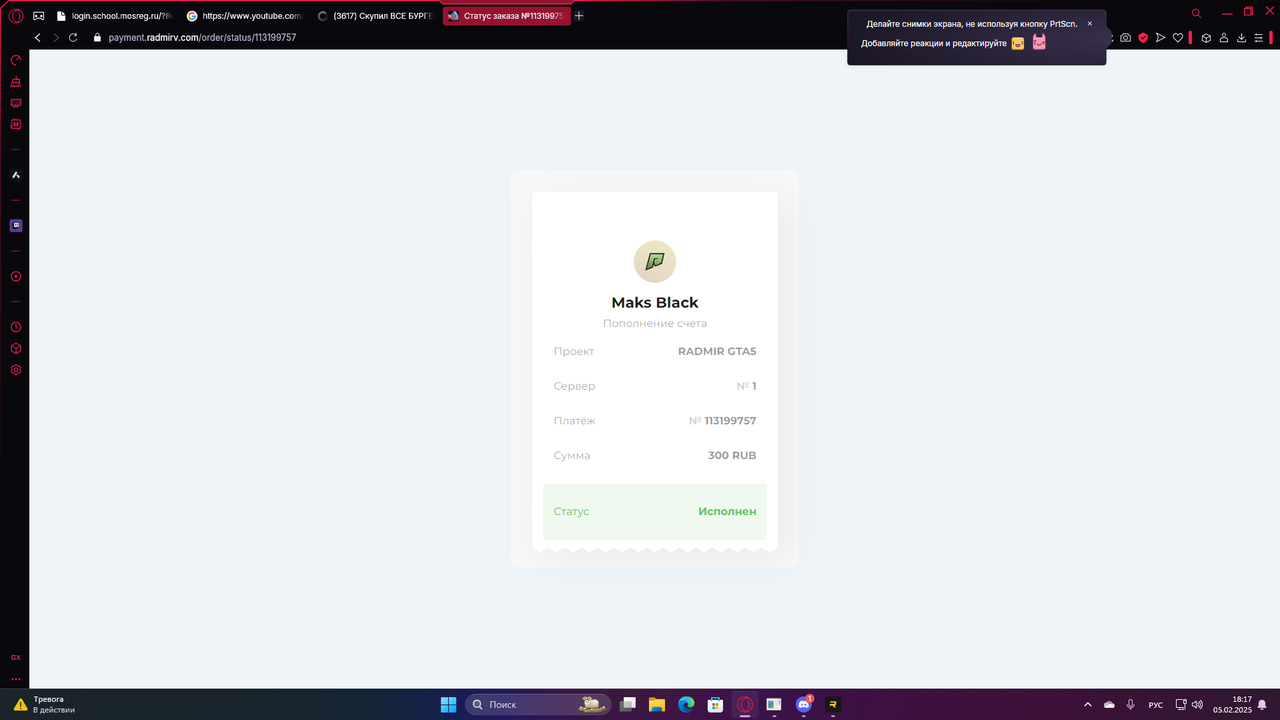This screenshot has height=720, width=1280.
Task: Open the Player icon in the sidebar
Action: pos(16,276)
